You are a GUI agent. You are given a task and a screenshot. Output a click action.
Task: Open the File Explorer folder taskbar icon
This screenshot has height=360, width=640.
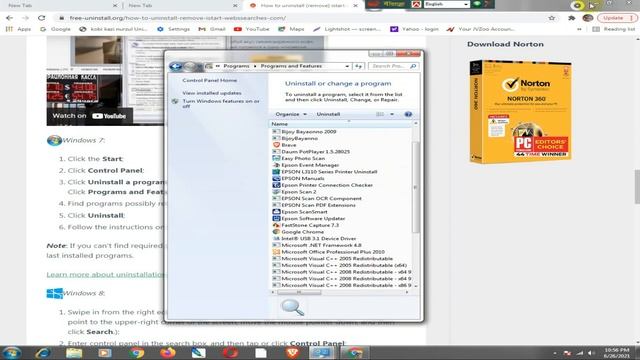[x=74, y=353]
